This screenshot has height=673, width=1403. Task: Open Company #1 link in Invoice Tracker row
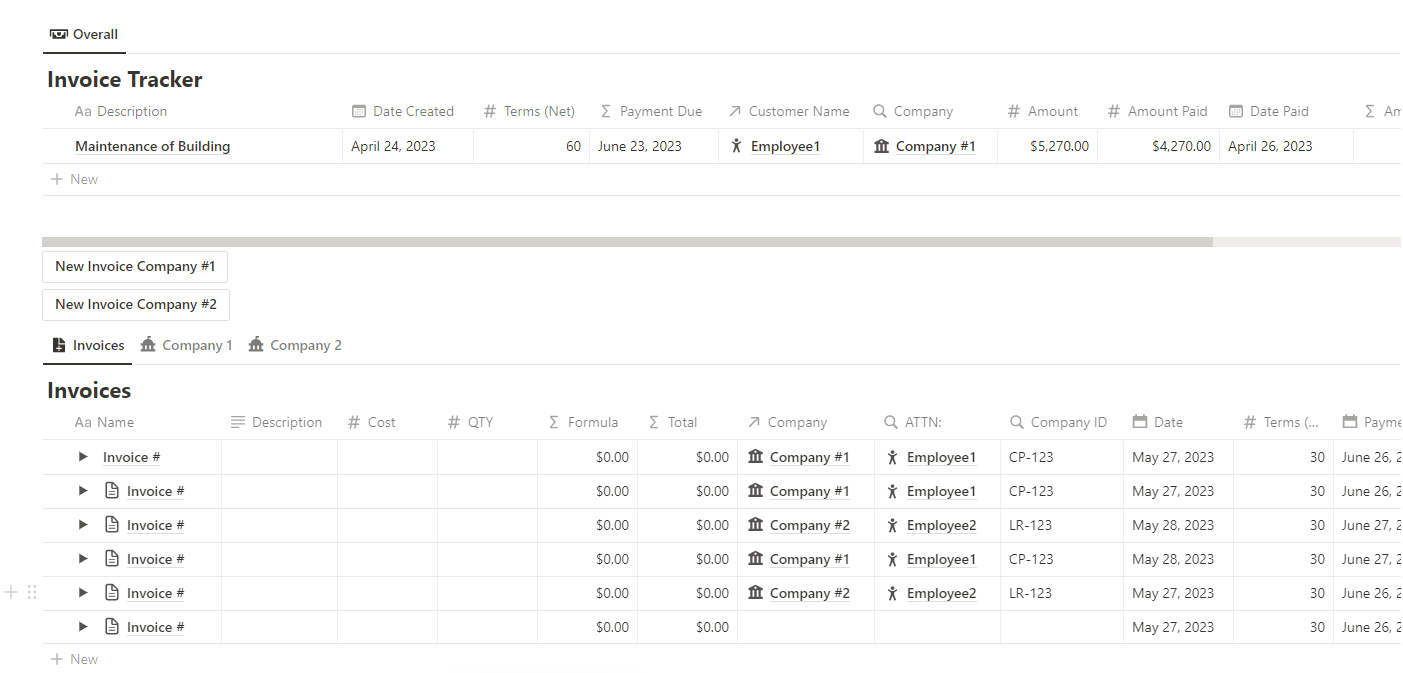point(935,146)
